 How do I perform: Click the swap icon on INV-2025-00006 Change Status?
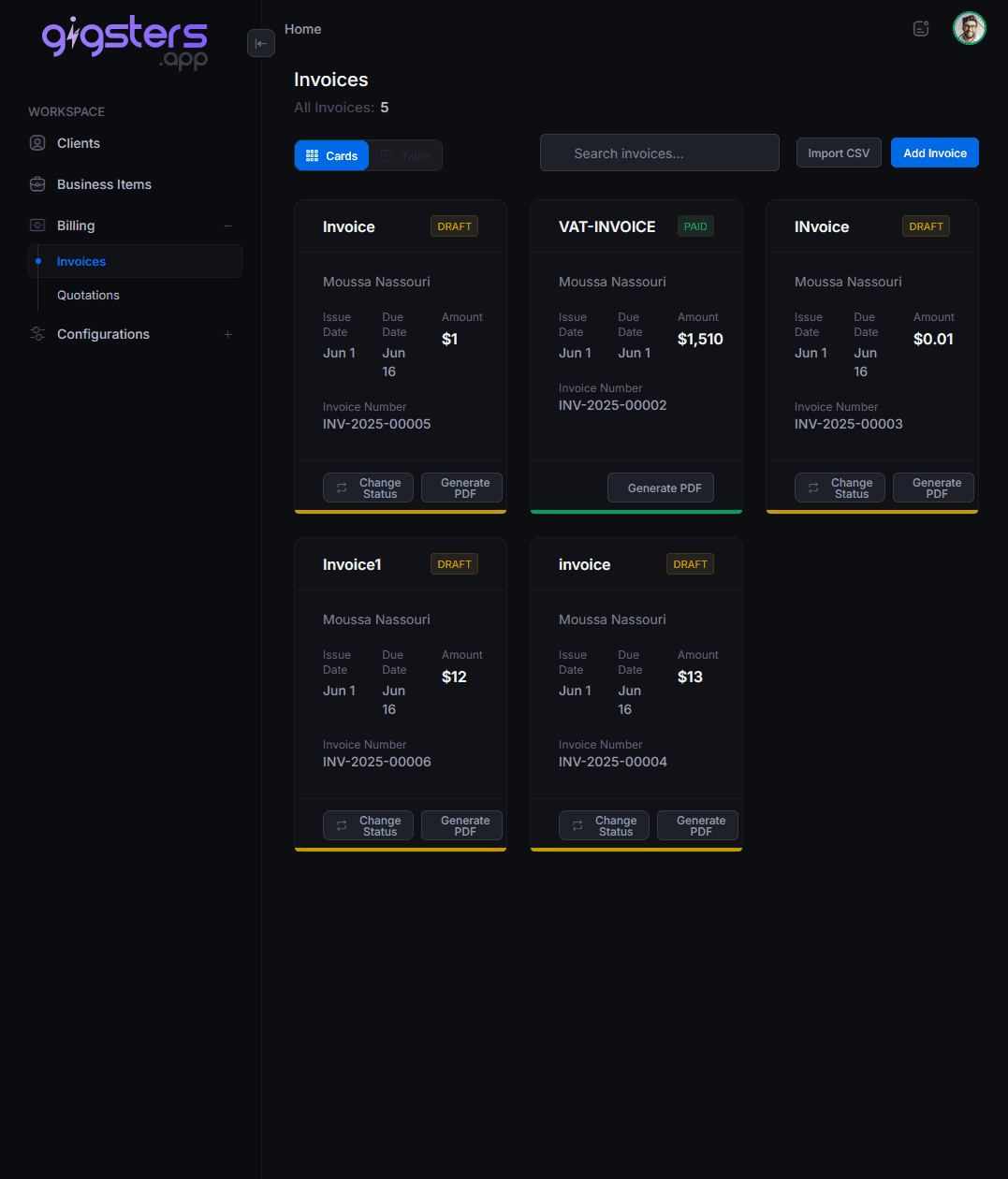[x=342, y=825]
